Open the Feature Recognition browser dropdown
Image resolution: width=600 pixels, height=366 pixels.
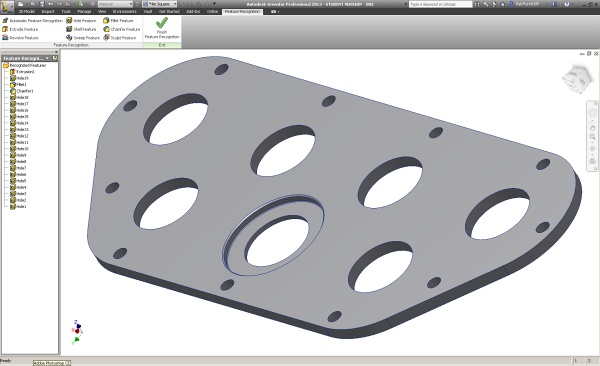(x=47, y=58)
